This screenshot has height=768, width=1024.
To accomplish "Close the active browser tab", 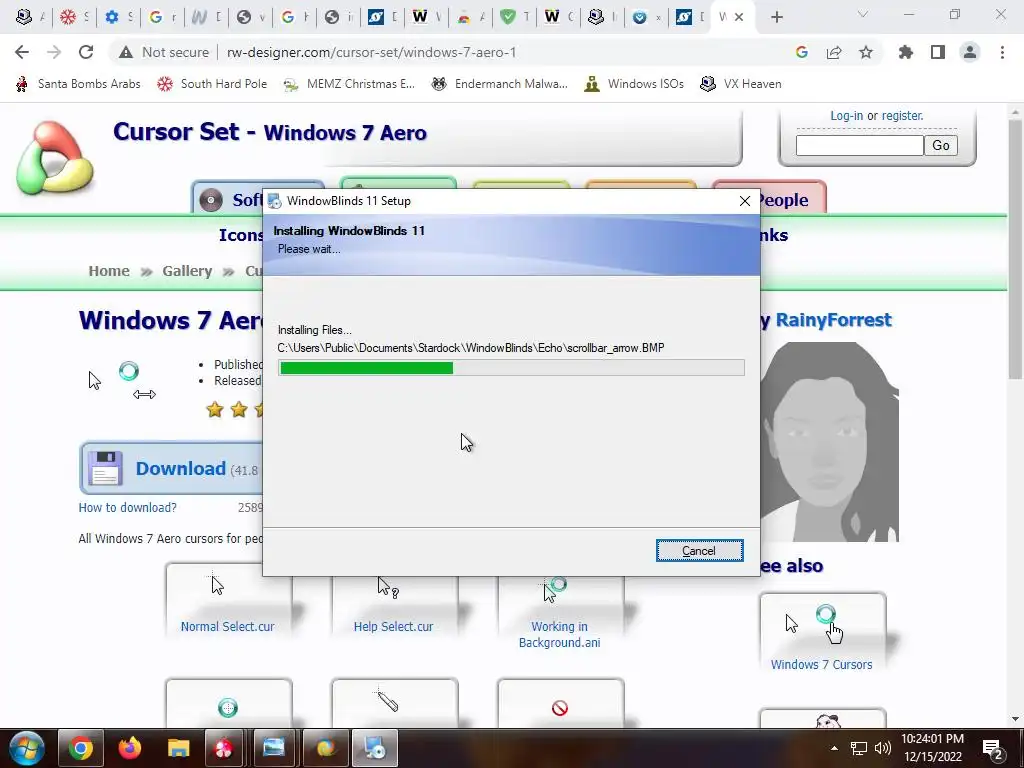I will (739, 17).
